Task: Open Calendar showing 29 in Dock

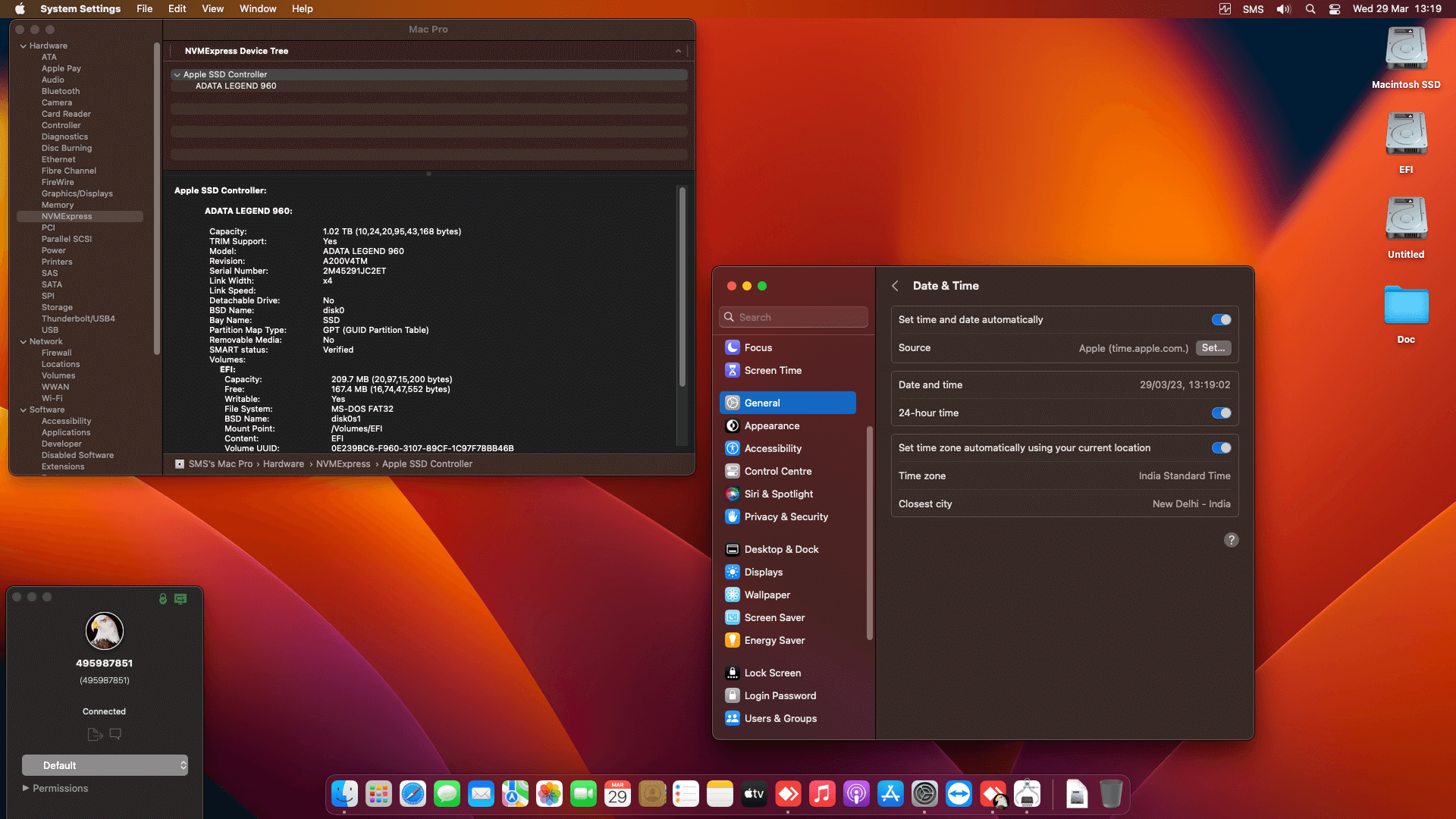Action: tap(617, 794)
